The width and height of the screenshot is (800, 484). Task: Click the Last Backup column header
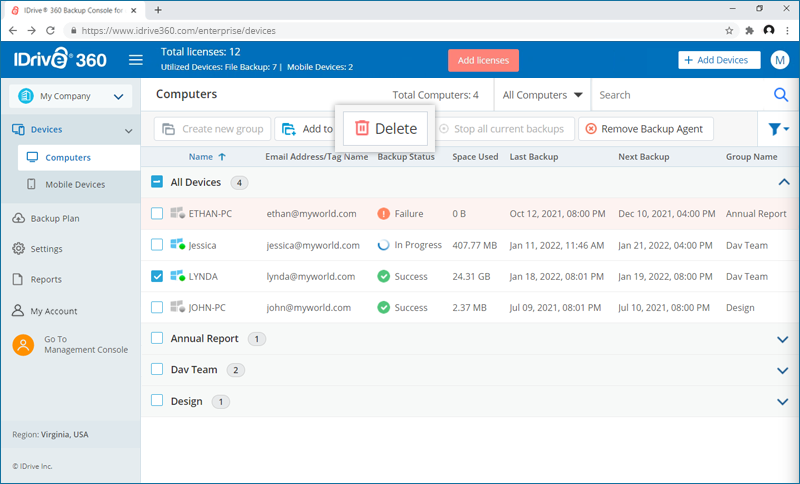click(x=534, y=157)
